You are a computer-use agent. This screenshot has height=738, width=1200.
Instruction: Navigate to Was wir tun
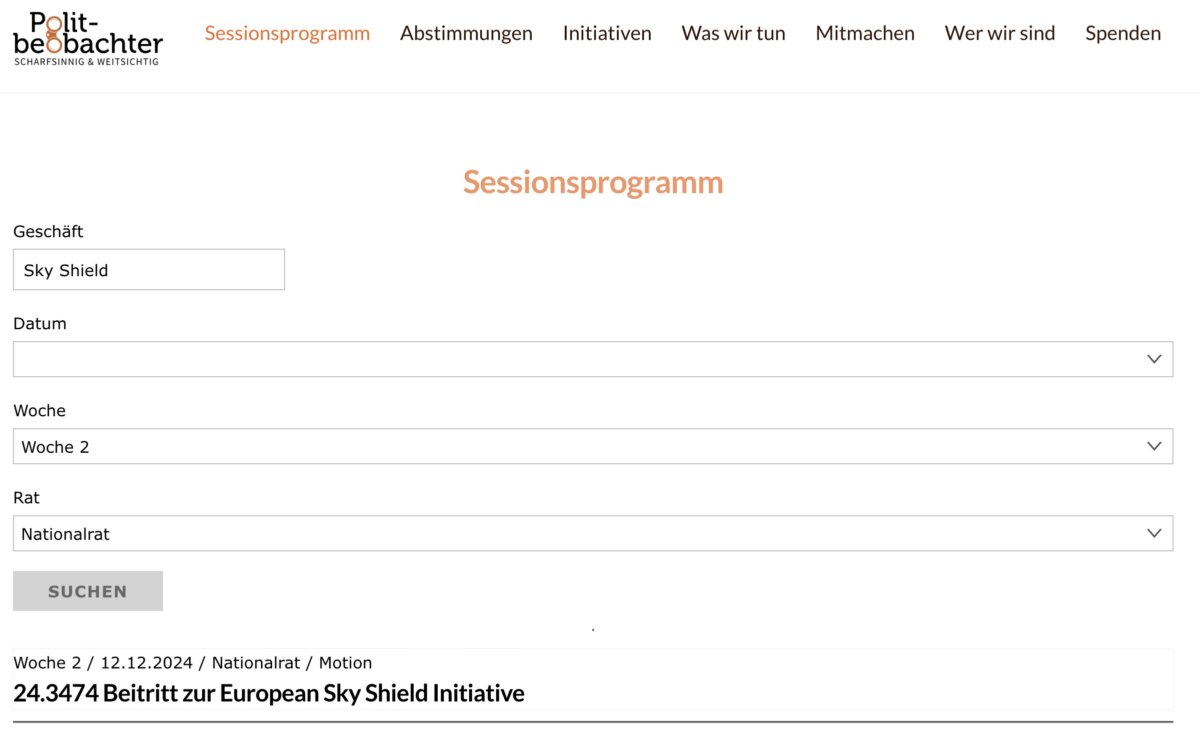click(733, 33)
